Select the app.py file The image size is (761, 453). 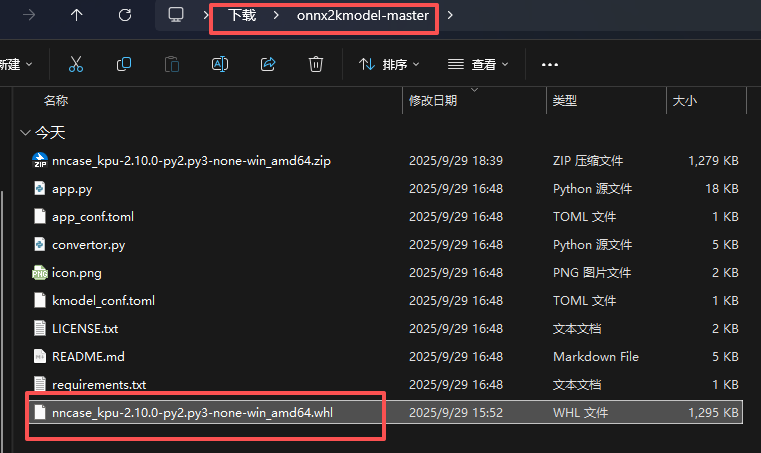click(x=72, y=188)
